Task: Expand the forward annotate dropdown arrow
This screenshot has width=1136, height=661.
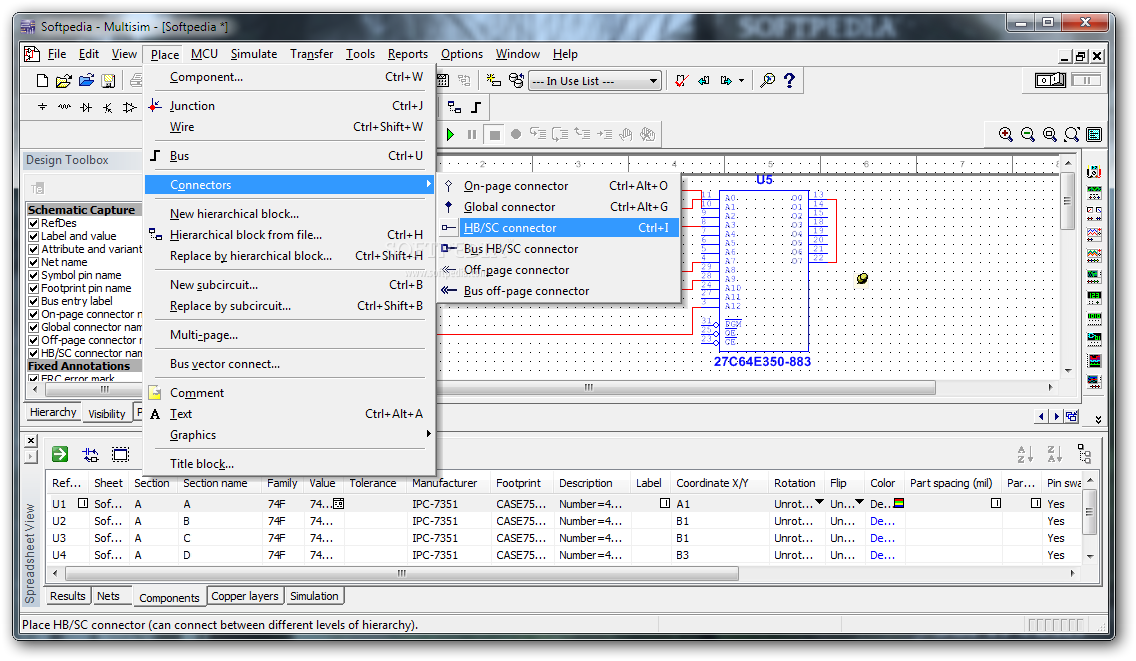Action: [741, 80]
